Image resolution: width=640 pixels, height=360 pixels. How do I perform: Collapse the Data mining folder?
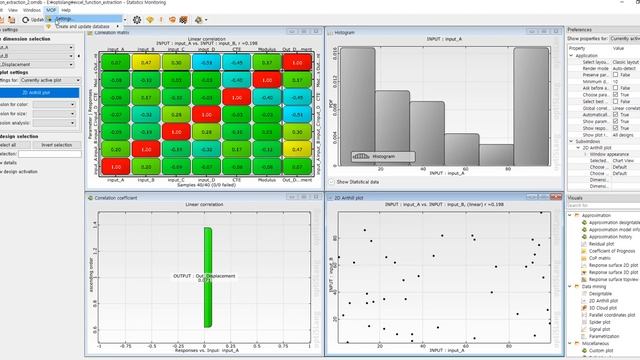pos(571,287)
